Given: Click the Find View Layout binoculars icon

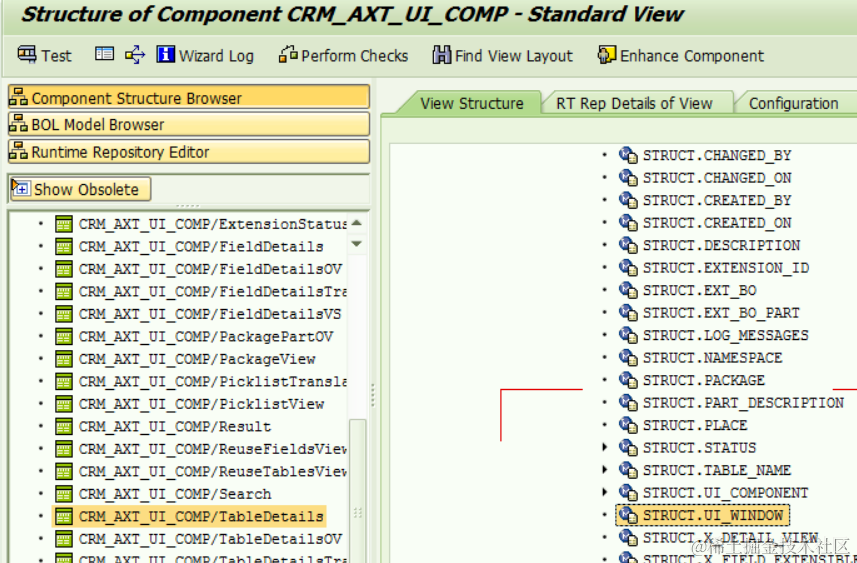Looking at the screenshot, I should [x=442, y=55].
